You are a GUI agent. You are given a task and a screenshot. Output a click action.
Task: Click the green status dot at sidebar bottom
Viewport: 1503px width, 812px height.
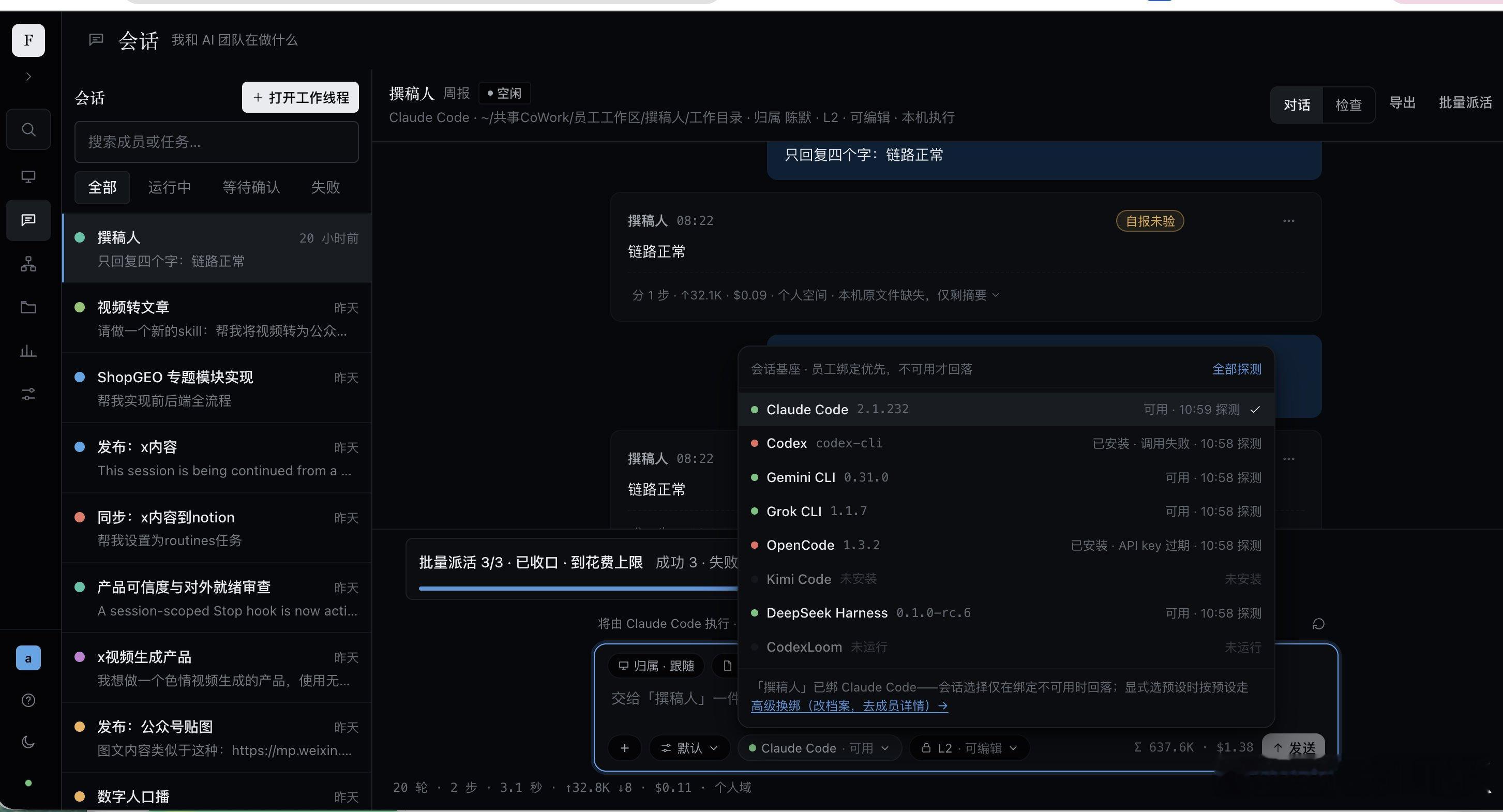(x=28, y=783)
